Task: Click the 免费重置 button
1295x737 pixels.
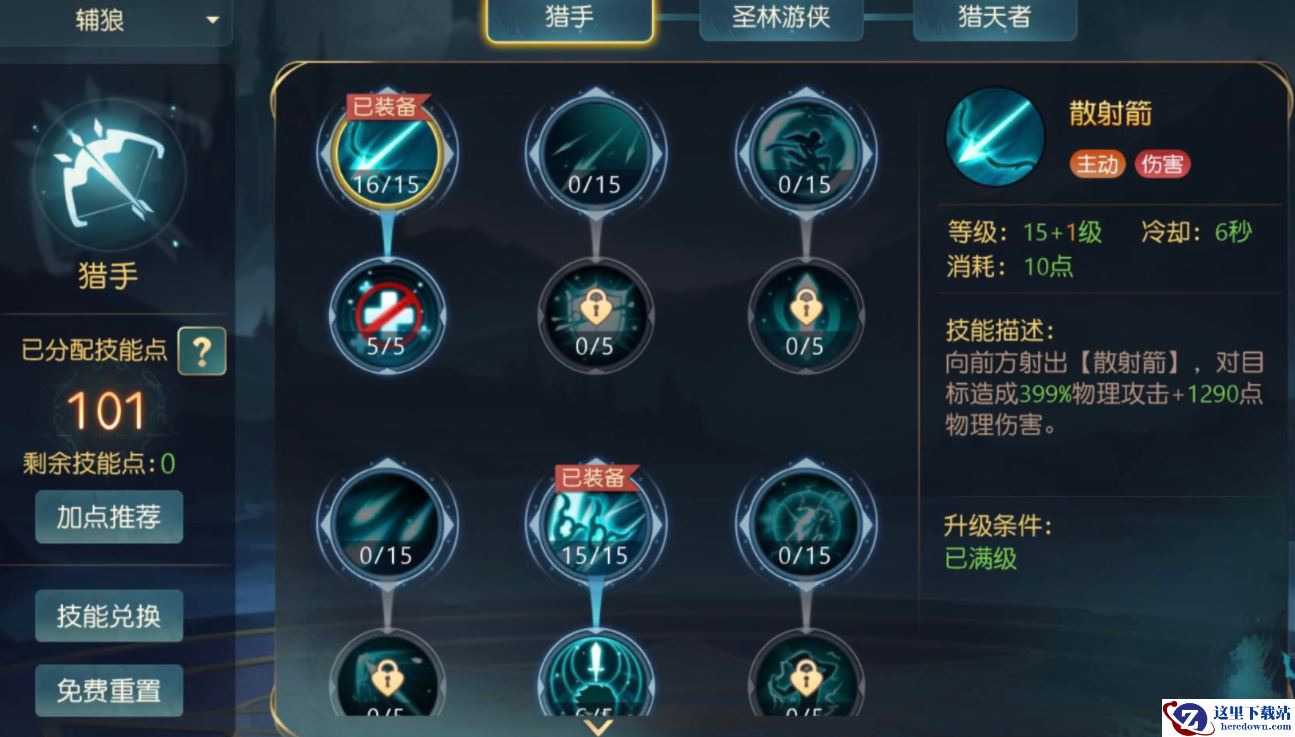Action: (109, 691)
